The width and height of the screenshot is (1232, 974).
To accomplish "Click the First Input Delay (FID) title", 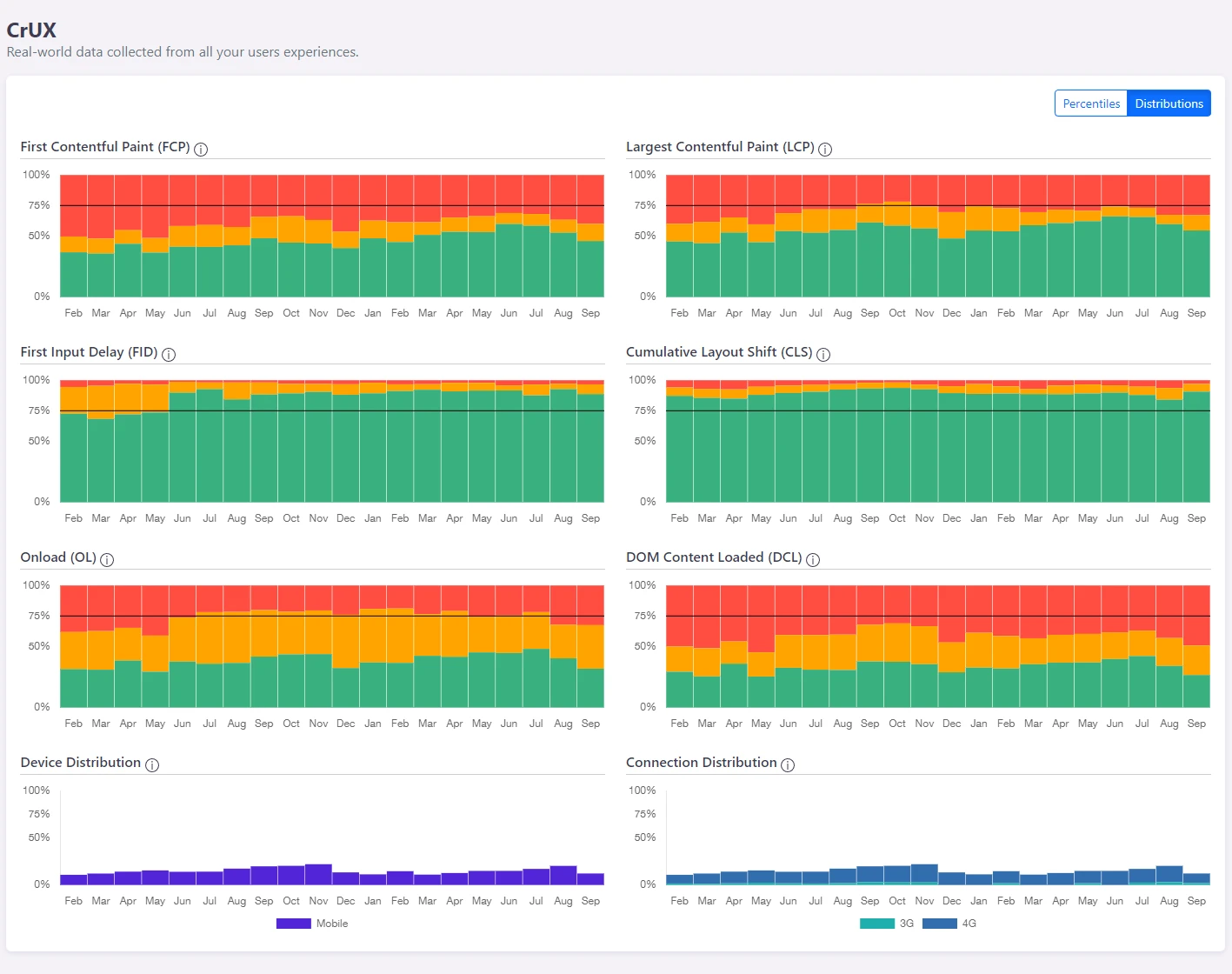I will (x=89, y=351).
